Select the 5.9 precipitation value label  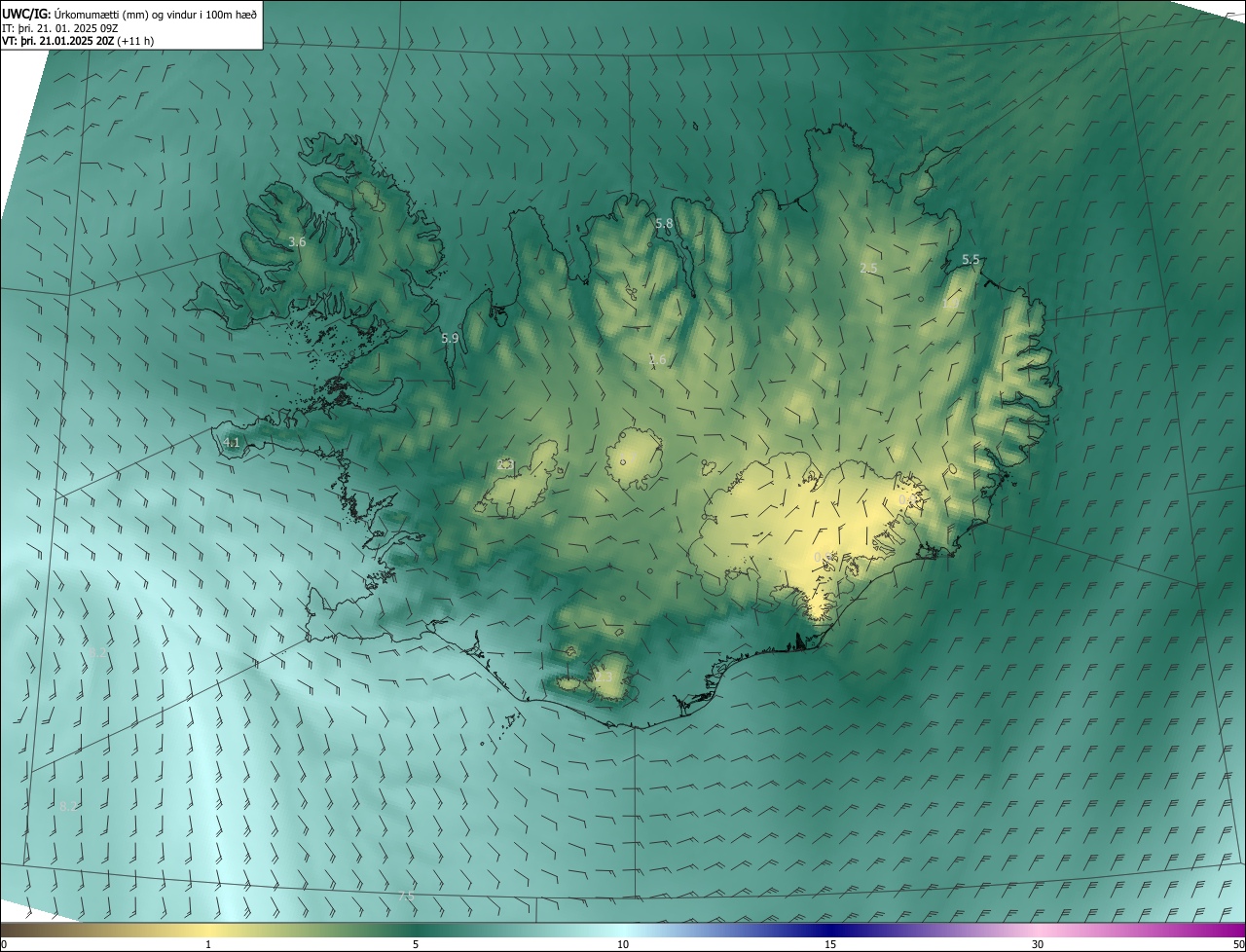[x=449, y=339]
